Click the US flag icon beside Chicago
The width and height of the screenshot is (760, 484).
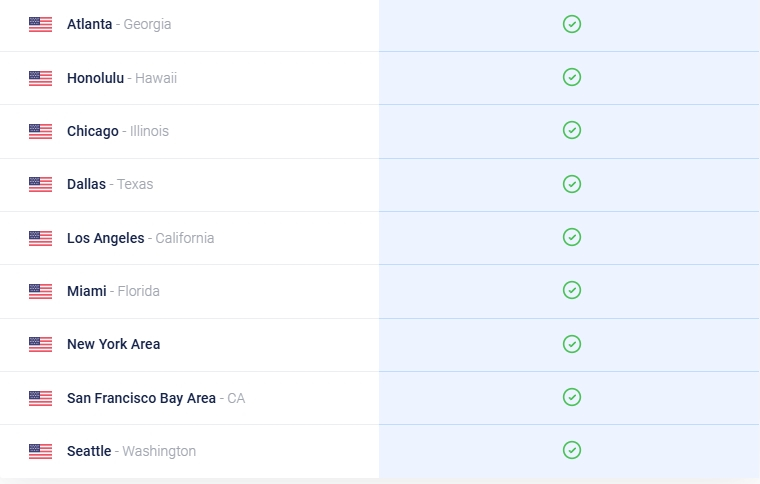[40, 131]
